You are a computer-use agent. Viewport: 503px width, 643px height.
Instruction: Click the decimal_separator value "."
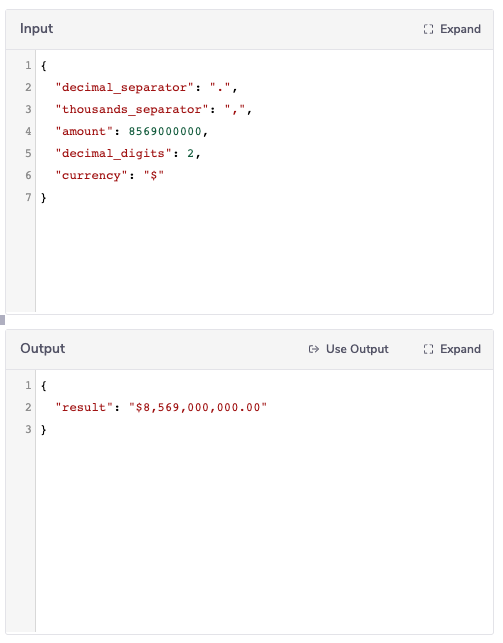click(x=220, y=87)
